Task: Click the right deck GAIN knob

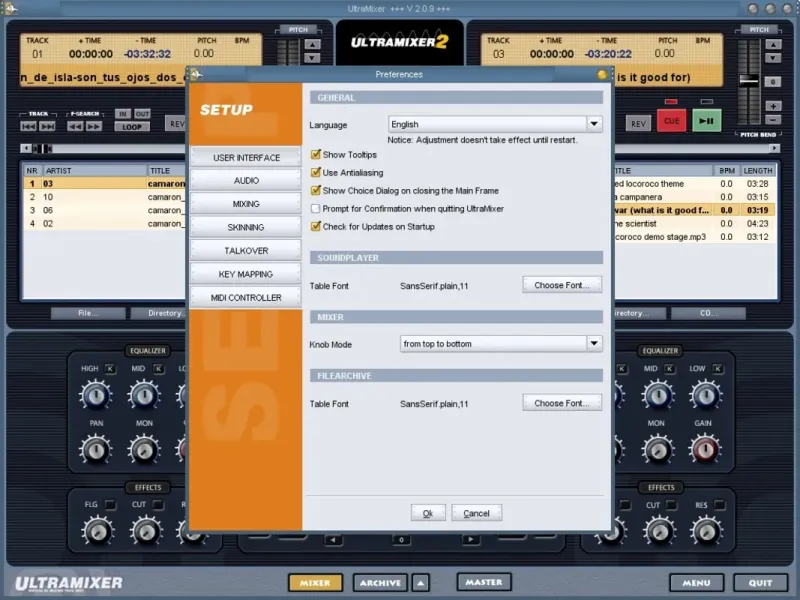Action: pos(705,449)
